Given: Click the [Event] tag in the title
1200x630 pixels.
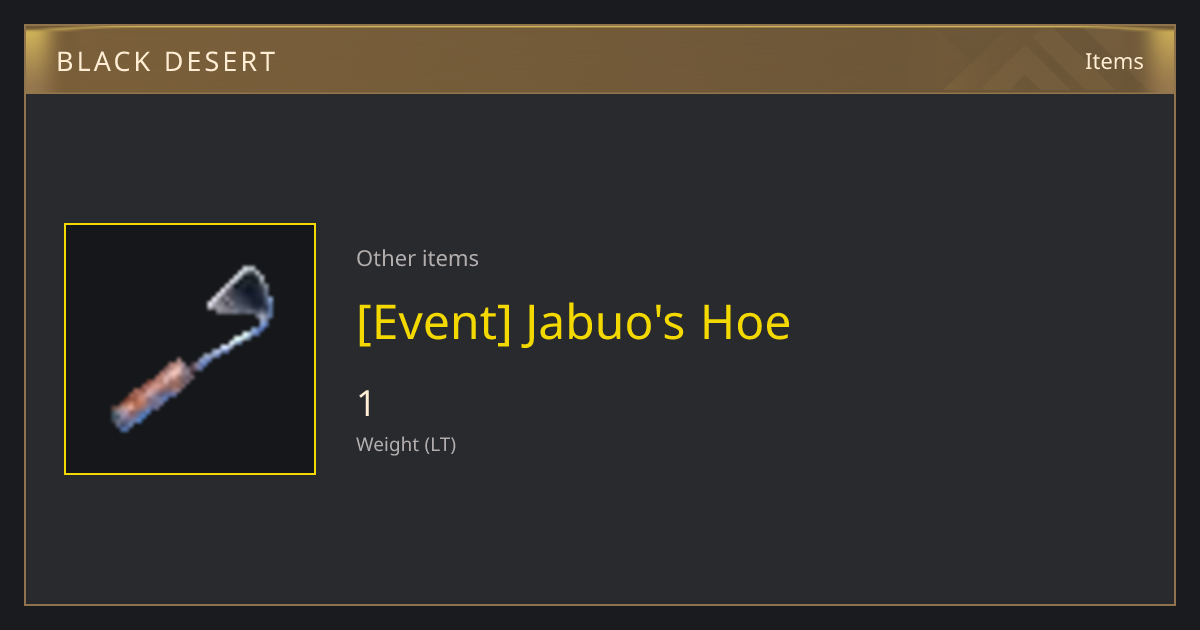Looking at the screenshot, I should tap(434, 323).
